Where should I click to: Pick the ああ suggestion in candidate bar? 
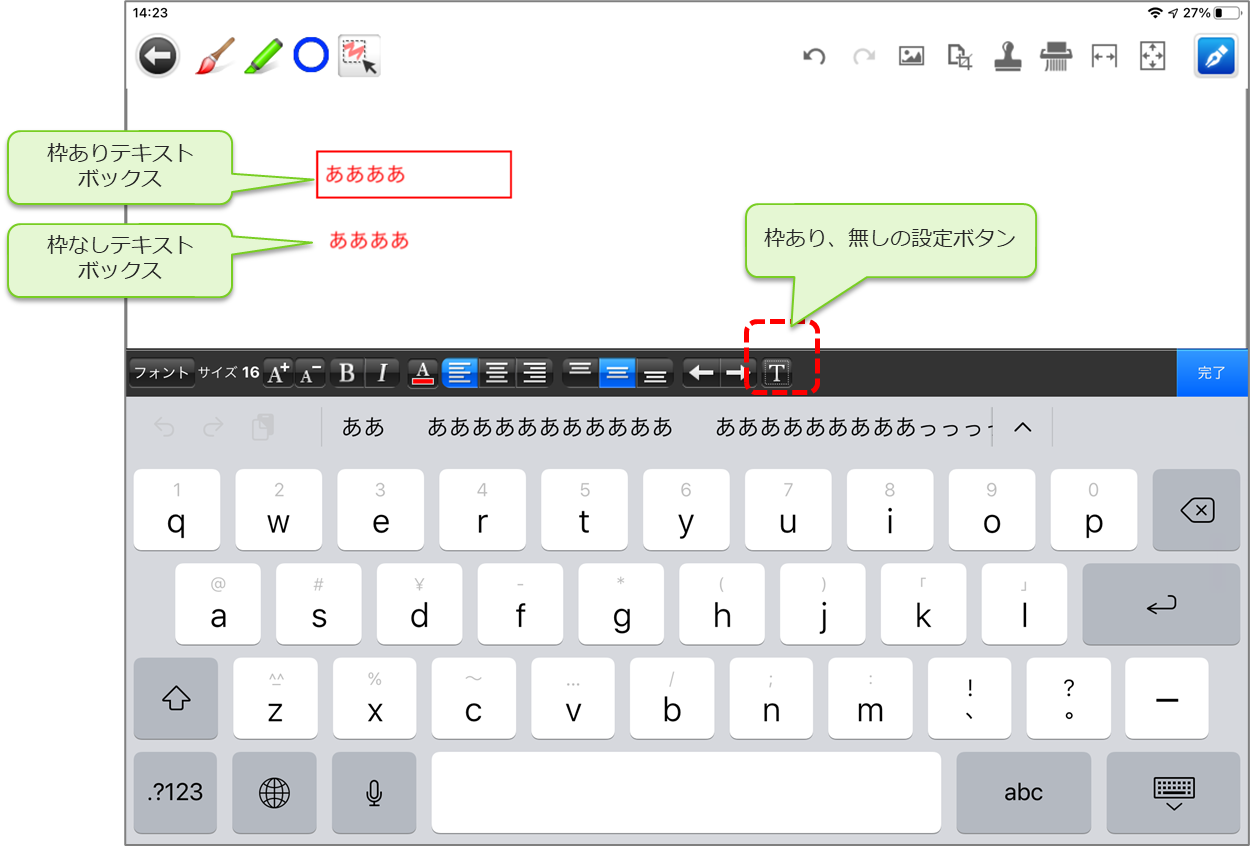363,428
